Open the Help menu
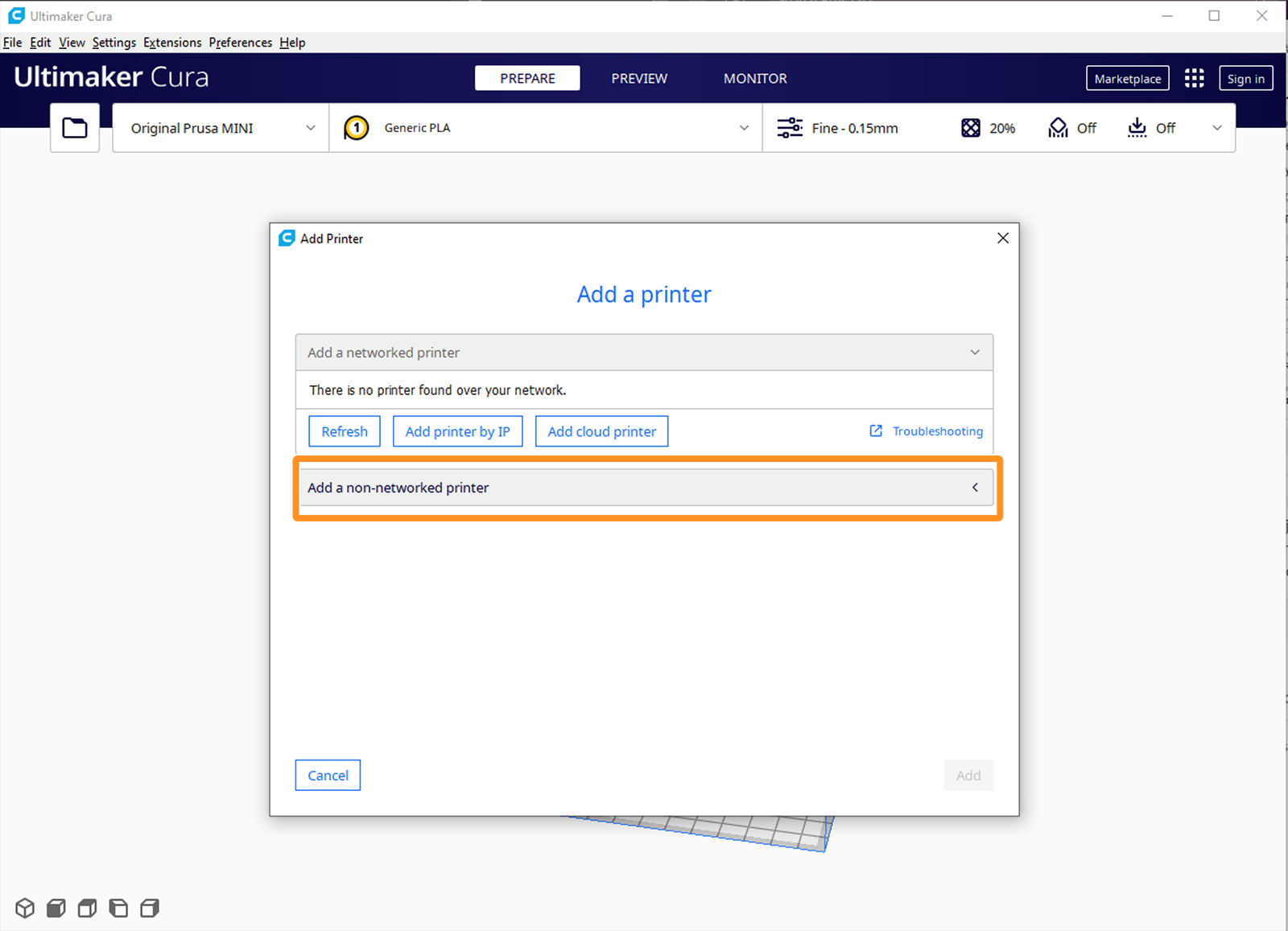 292,43
